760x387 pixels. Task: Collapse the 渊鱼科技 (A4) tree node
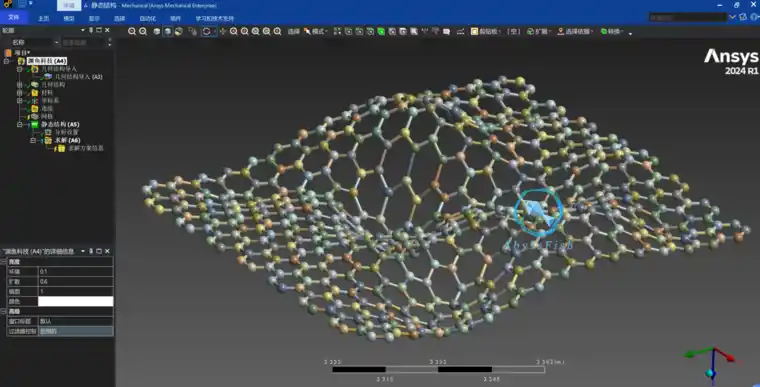[x=6, y=61]
